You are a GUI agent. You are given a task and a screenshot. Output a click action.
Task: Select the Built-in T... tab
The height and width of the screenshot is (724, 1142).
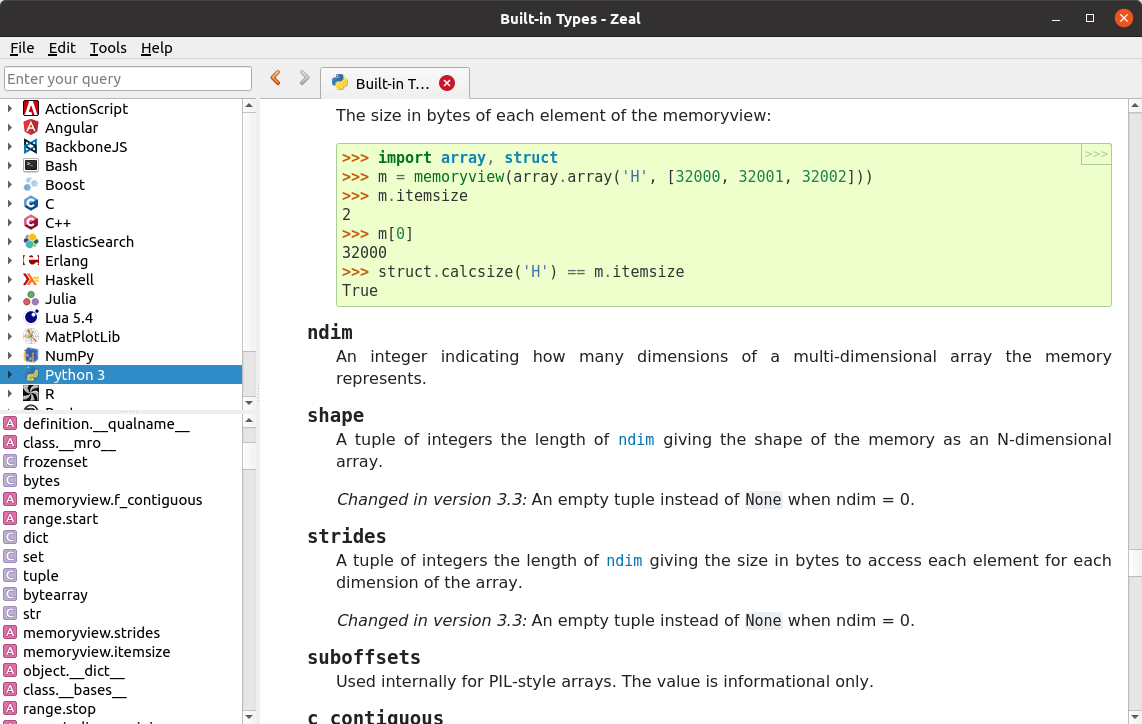click(x=395, y=83)
